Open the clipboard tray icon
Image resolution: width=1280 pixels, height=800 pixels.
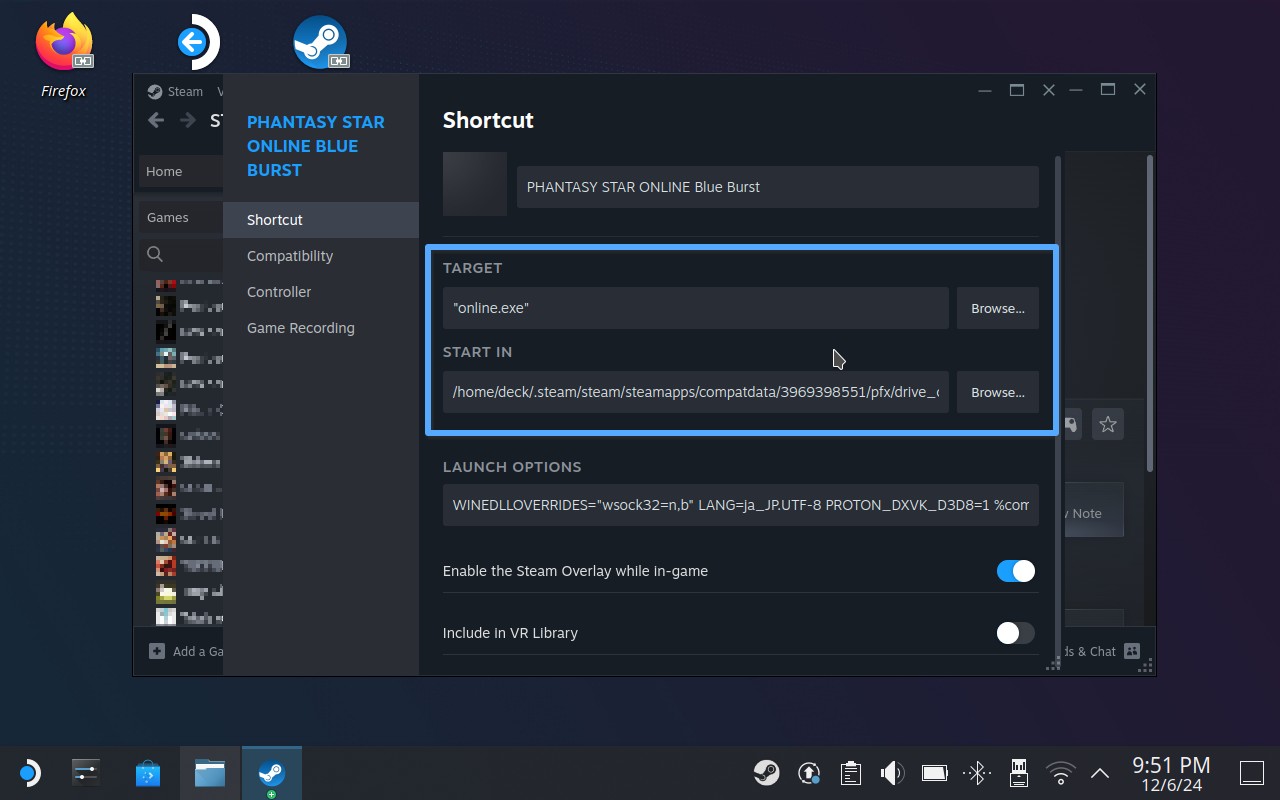point(850,772)
